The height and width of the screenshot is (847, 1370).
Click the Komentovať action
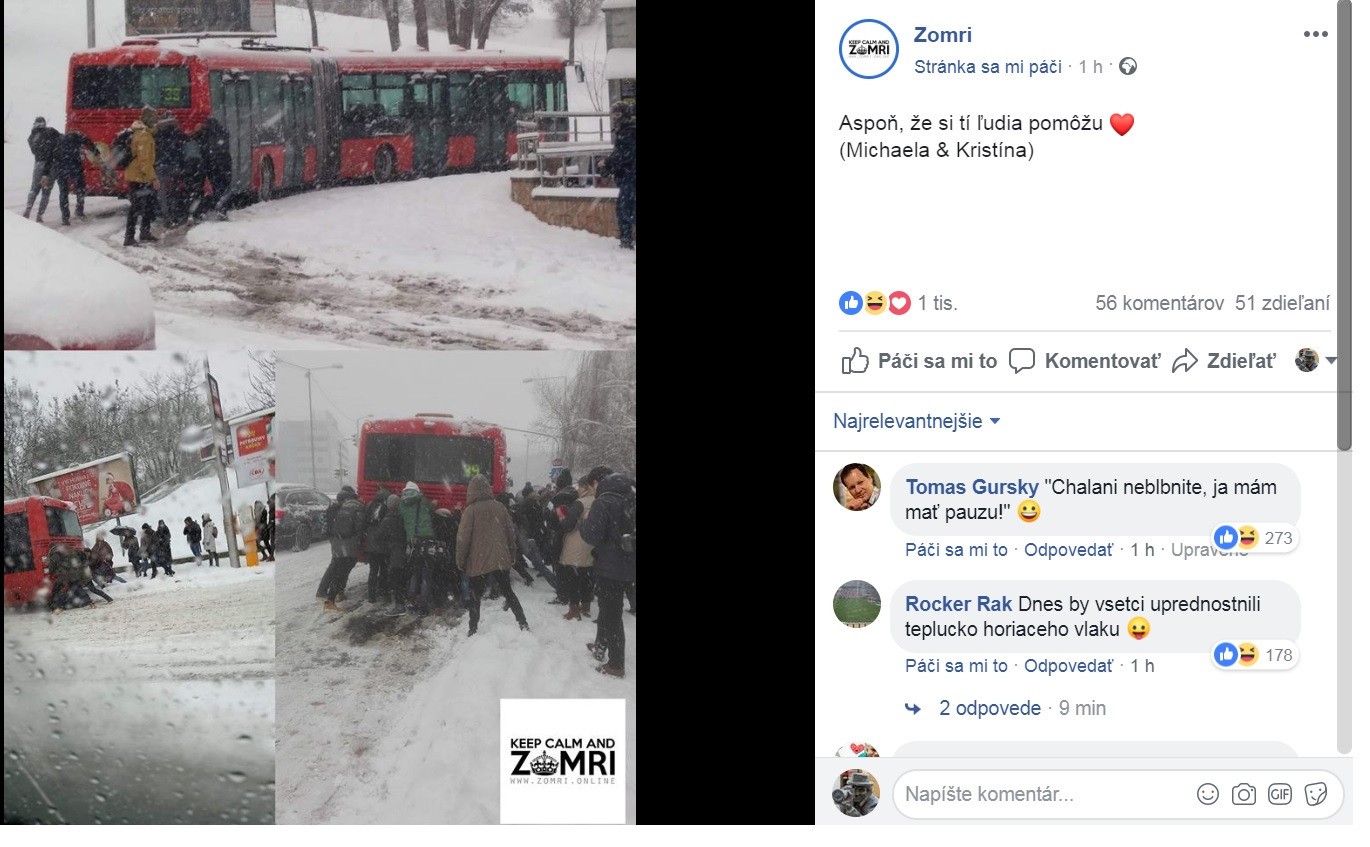click(x=1085, y=361)
